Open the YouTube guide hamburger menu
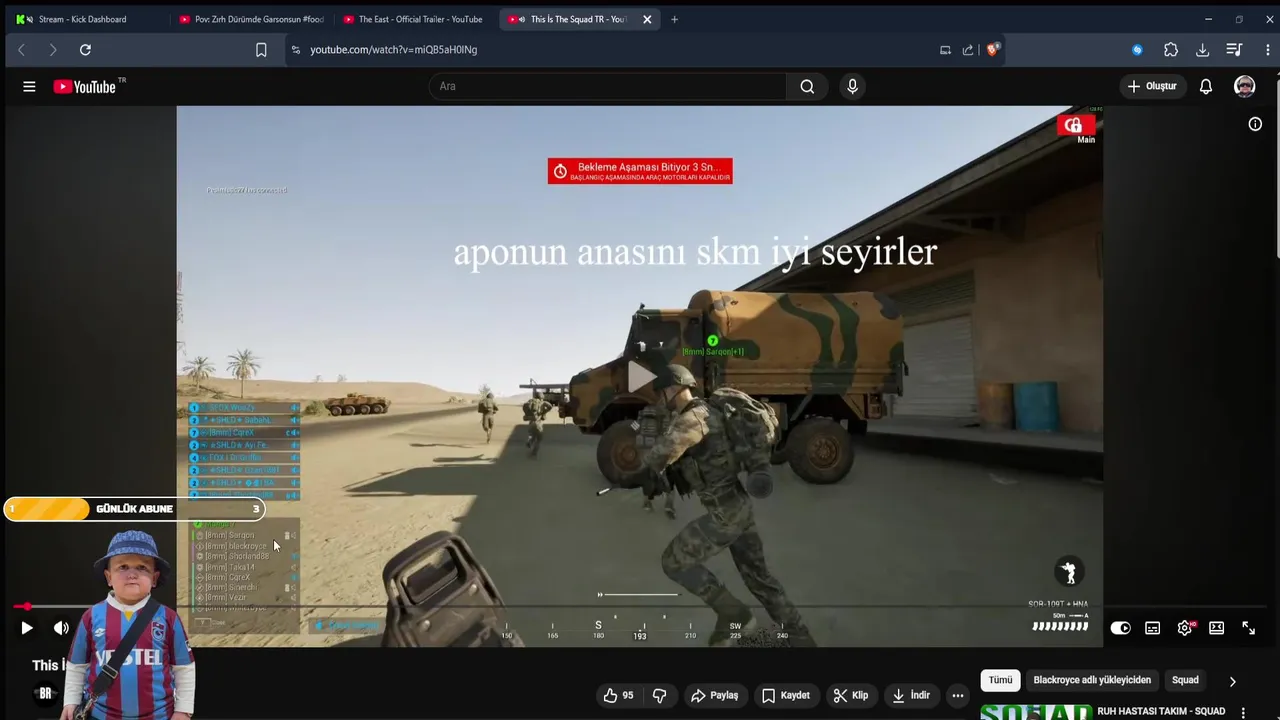 click(x=29, y=87)
